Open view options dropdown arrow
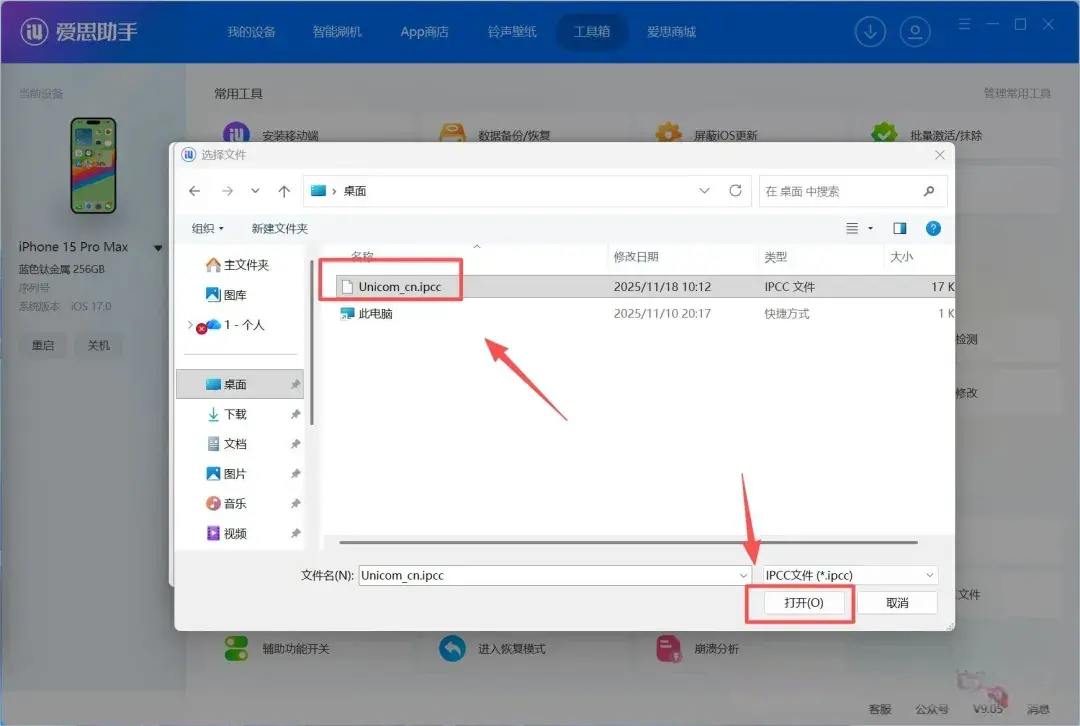Screen dimensions: 1080x726 pos(871,228)
